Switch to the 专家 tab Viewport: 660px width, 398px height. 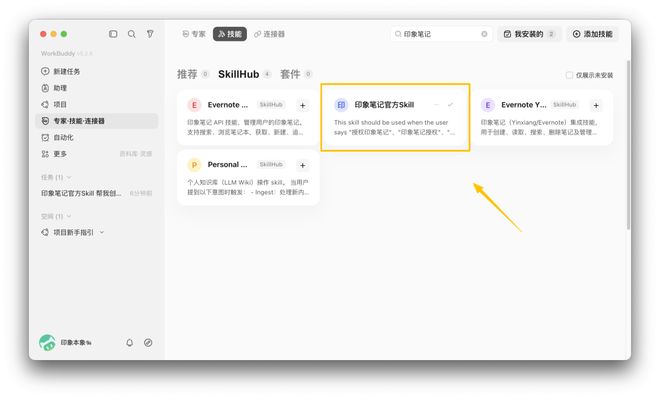click(194, 34)
